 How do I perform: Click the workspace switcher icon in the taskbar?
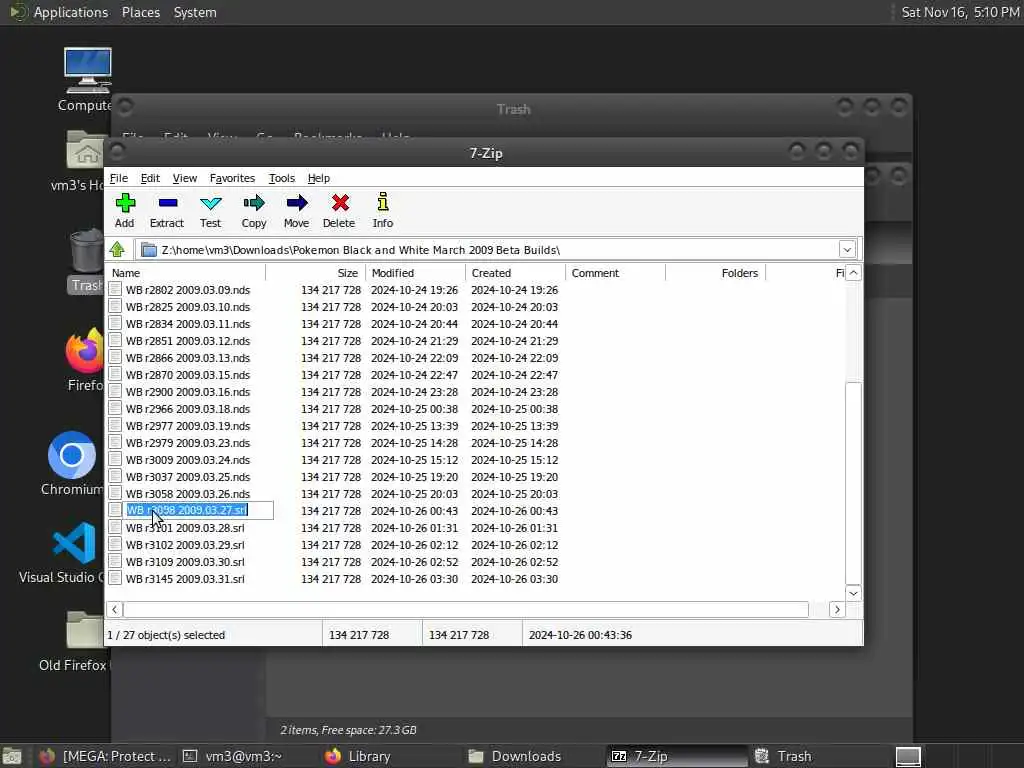[908, 756]
